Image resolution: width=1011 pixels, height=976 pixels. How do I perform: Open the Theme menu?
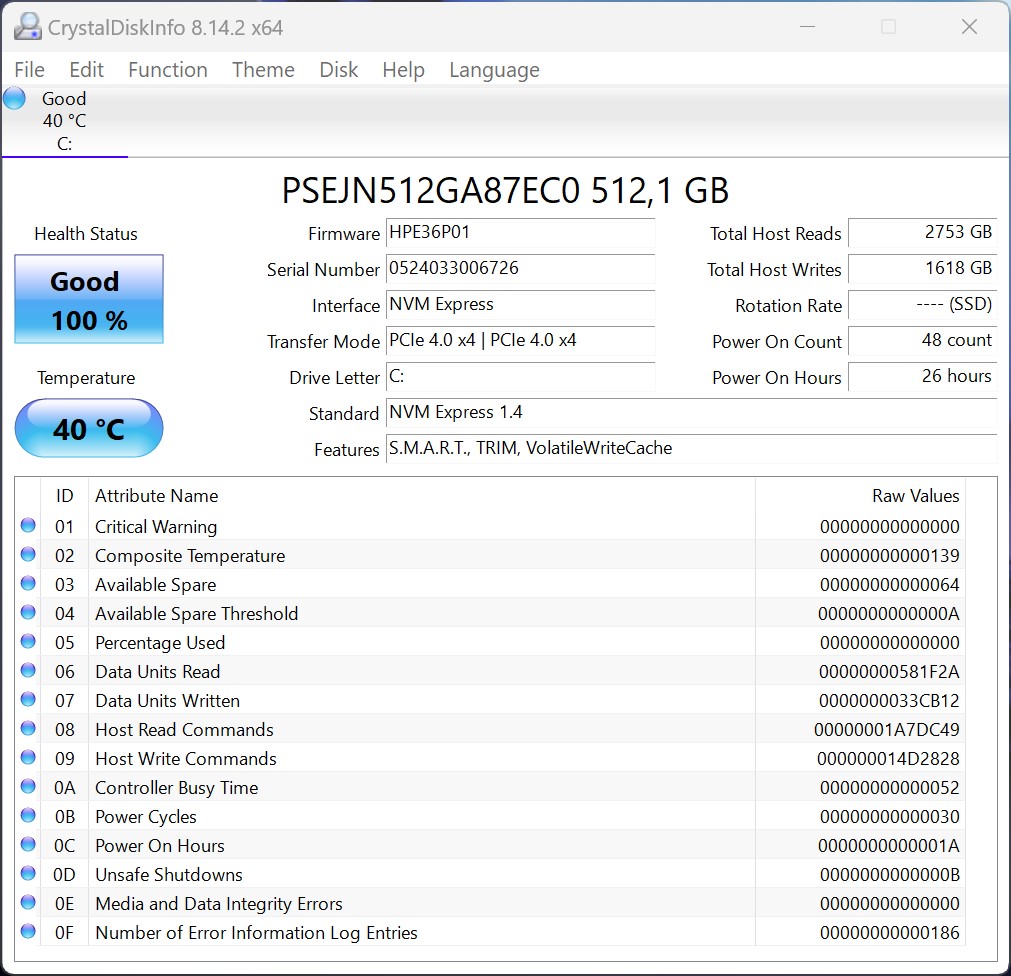[263, 70]
